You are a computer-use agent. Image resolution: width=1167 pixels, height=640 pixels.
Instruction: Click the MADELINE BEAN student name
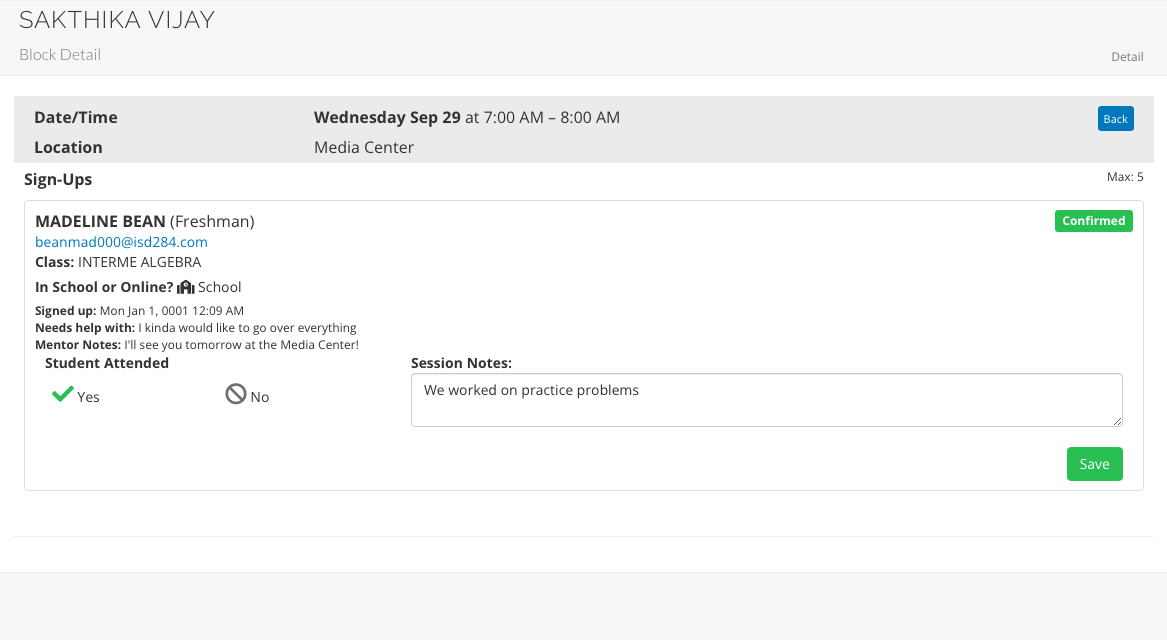point(100,221)
